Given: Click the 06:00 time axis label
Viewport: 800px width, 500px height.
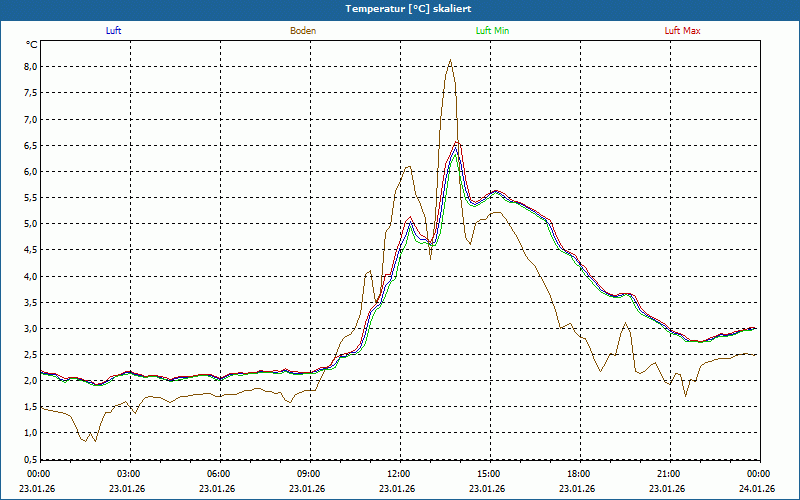Looking at the screenshot, I should coord(219,474).
